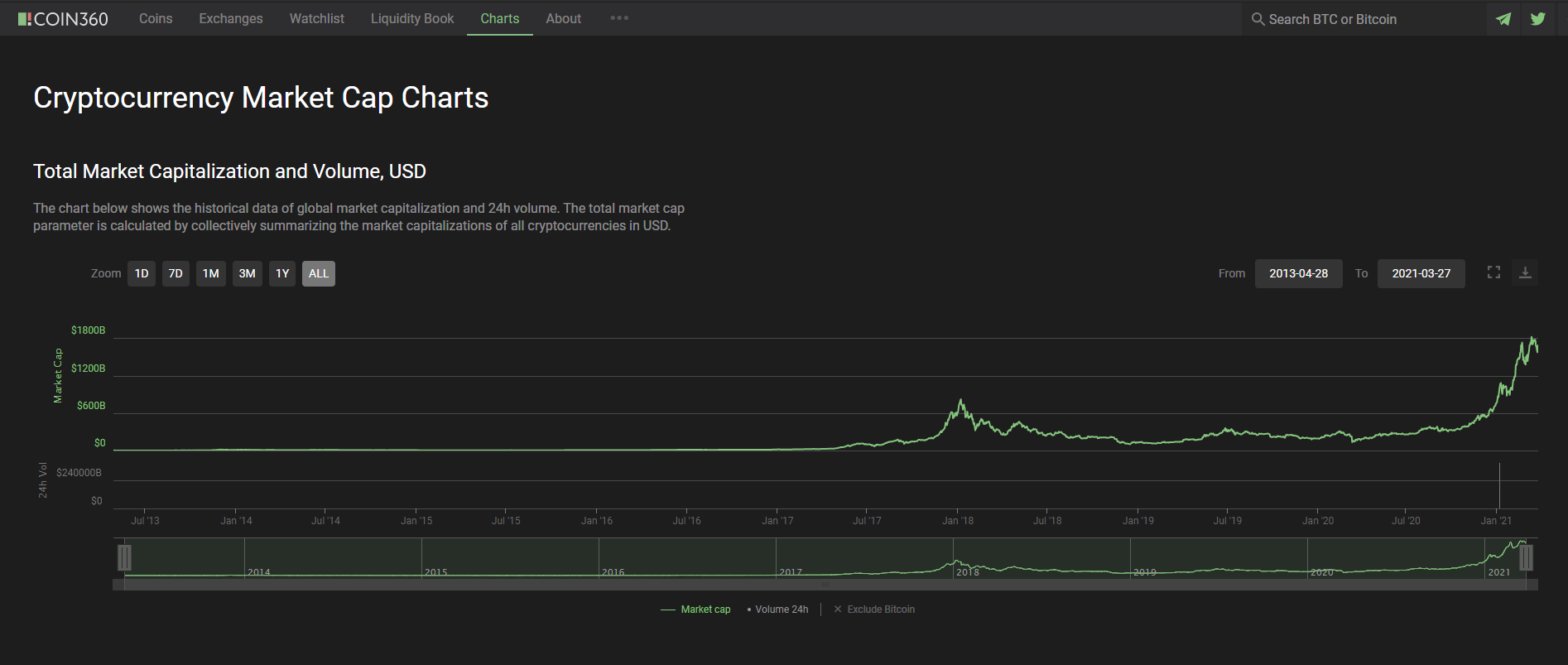
Task: Toggle the Exclude Bitcoin option
Action: click(881, 610)
